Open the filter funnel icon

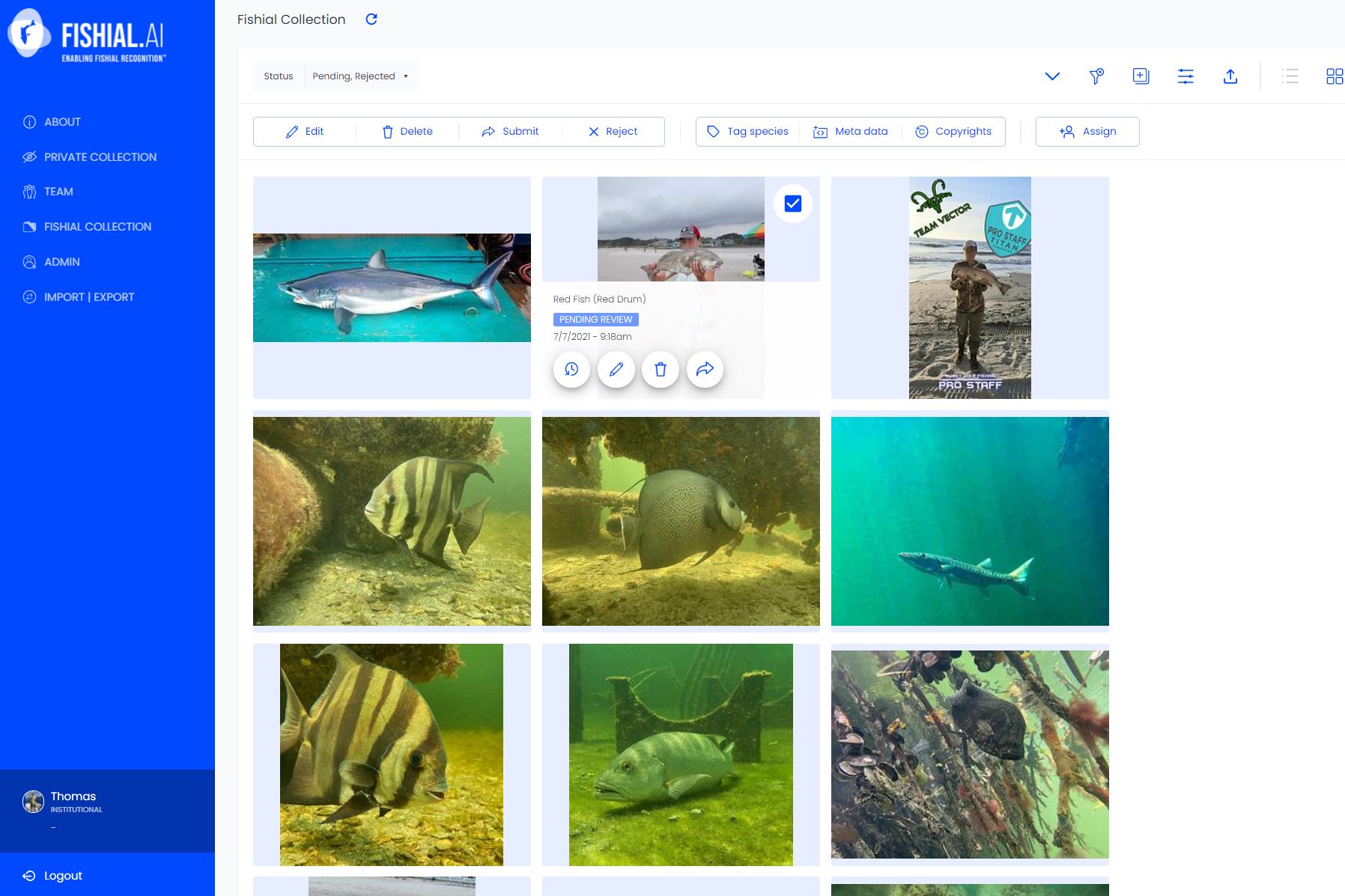[x=1096, y=76]
